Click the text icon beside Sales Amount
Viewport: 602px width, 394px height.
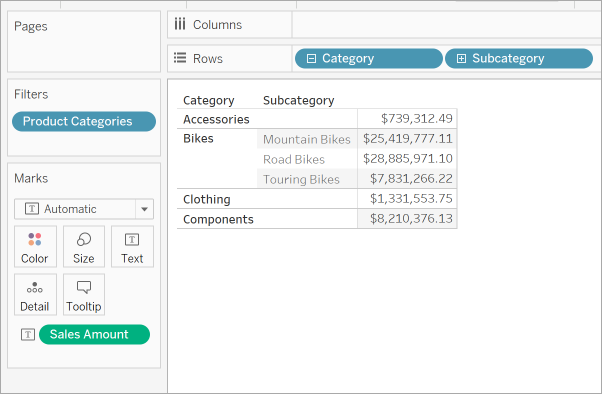(x=28, y=334)
